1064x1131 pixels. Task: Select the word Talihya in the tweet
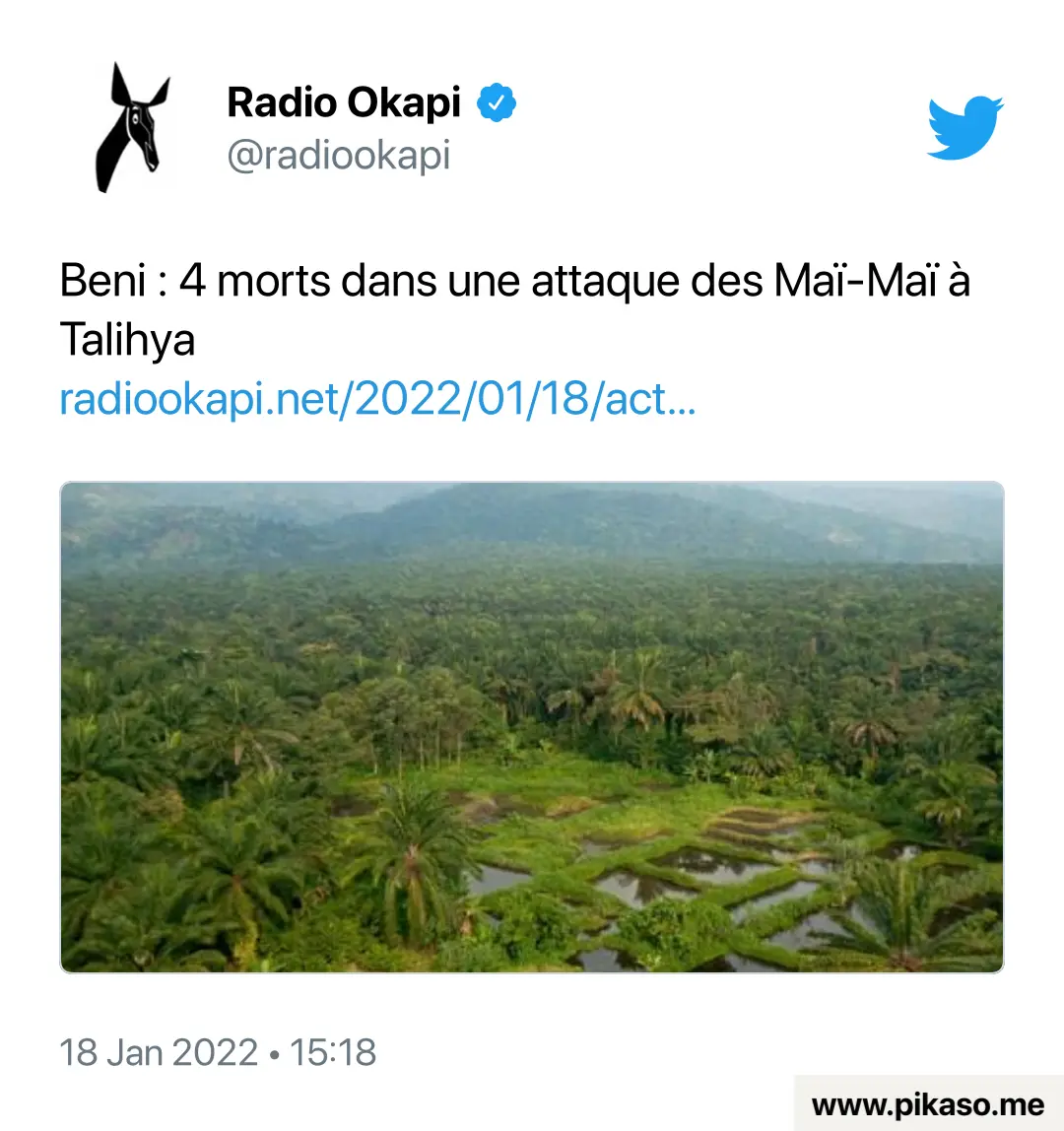pyautogui.click(x=128, y=340)
